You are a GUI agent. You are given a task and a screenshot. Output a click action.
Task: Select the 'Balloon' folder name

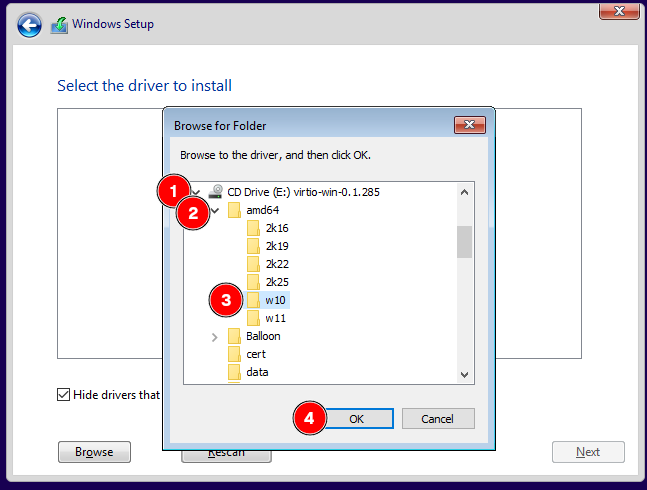coord(263,336)
